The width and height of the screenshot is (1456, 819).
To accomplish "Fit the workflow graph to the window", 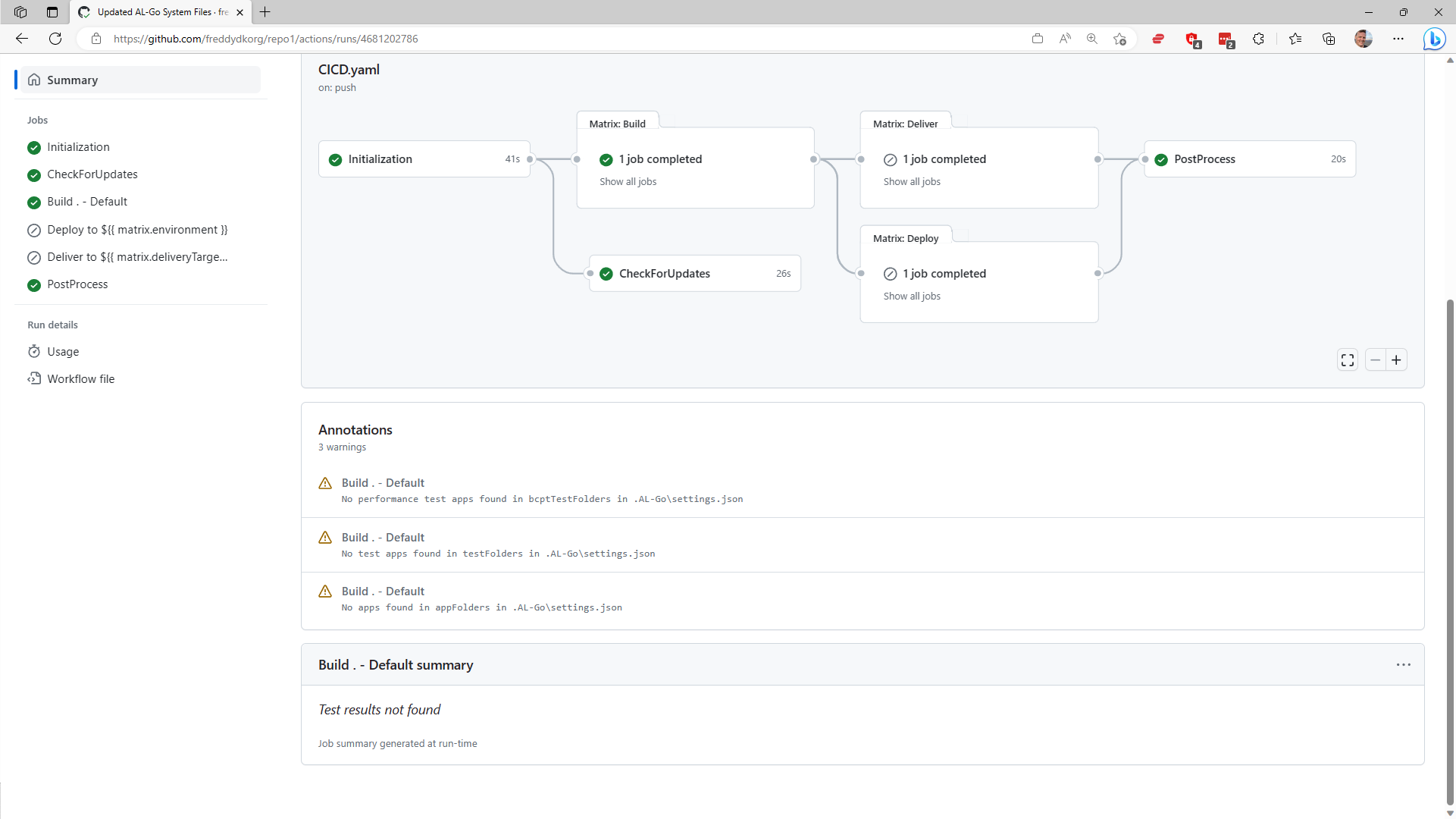I will click(x=1348, y=359).
